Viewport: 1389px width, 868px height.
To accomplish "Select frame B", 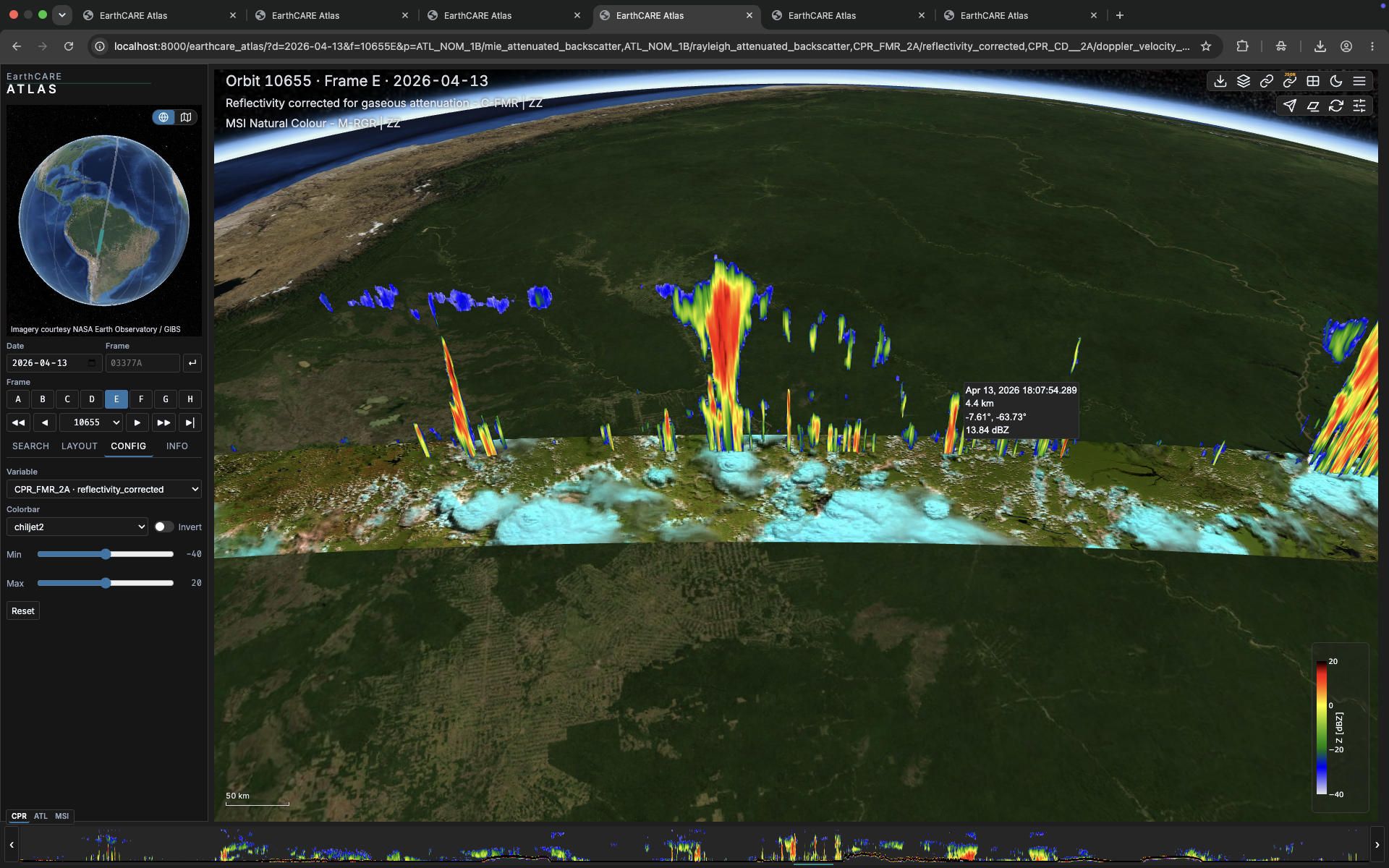I will [x=43, y=399].
